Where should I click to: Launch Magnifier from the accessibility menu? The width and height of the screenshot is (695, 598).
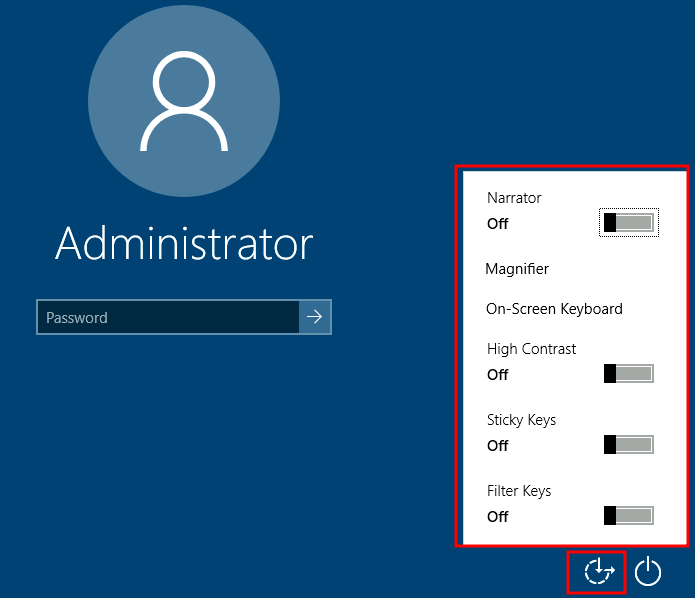pyautogui.click(x=517, y=269)
